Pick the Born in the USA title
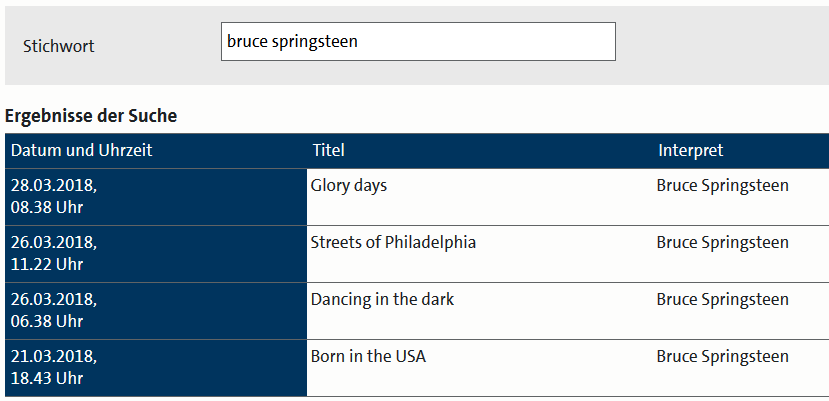The height and width of the screenshot is (401, 829). tap(368, 357)
